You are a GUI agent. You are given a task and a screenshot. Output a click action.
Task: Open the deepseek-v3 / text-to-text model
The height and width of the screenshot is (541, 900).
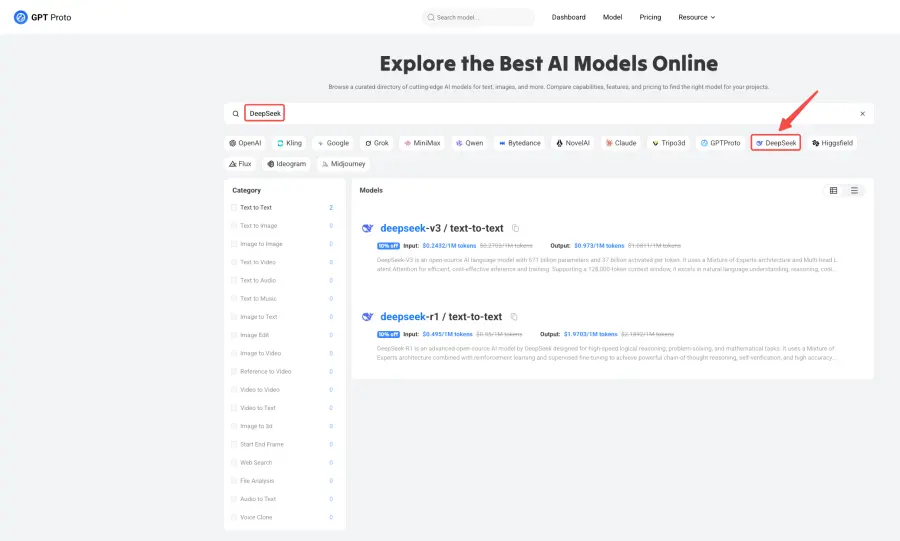tap(441, 228)
